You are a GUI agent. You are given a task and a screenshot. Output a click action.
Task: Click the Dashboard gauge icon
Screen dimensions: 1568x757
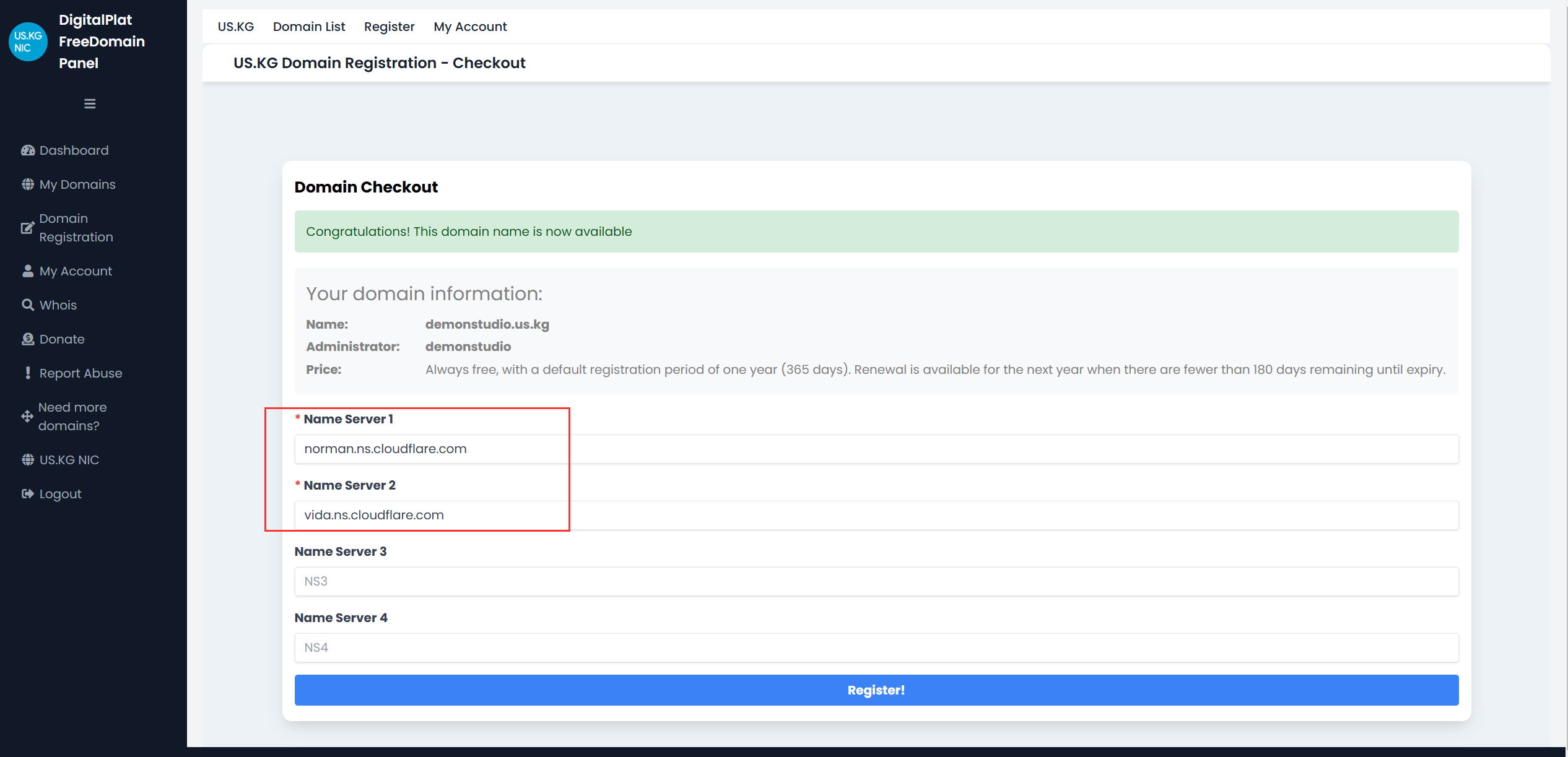coord(28,150)
